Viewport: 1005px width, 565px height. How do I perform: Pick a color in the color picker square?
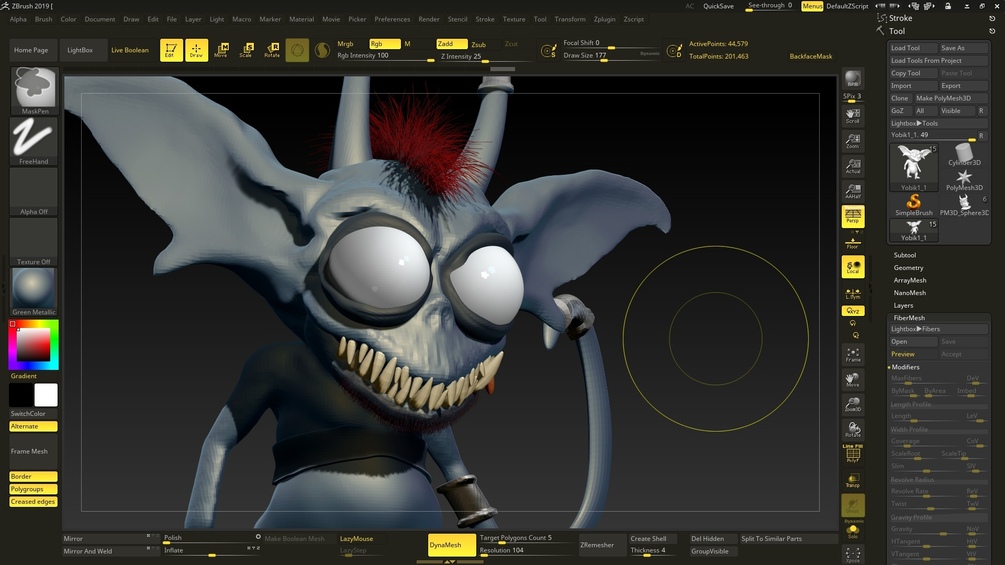[x=33, y=345]
